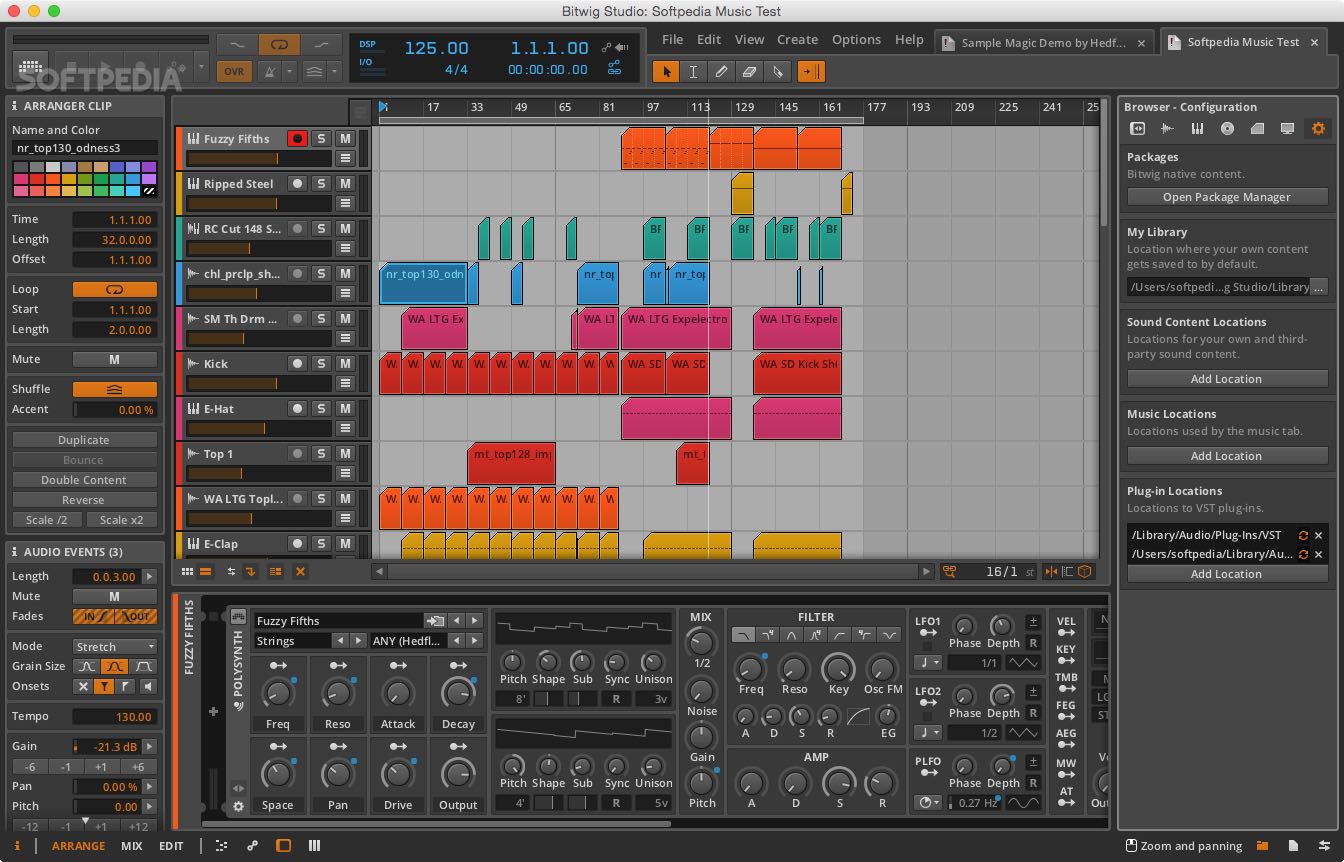
Task: Click the nr_top130_odness3 clip name field
Action: pos(83,146)
